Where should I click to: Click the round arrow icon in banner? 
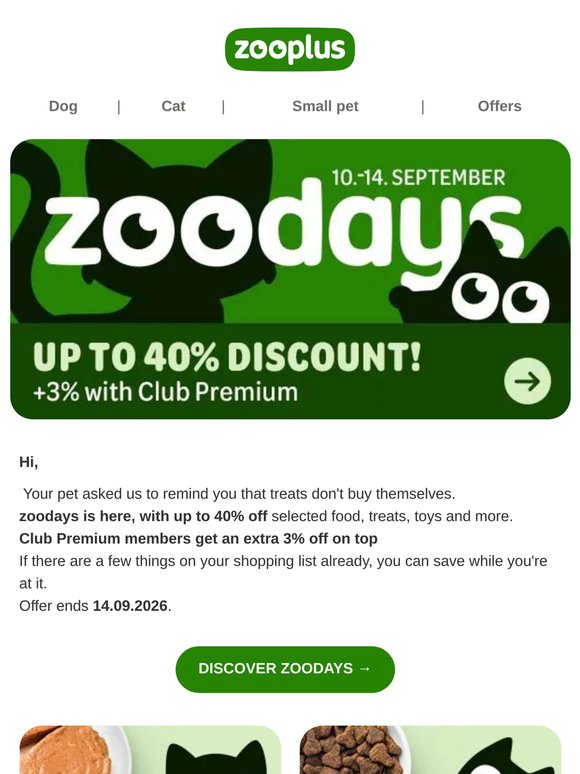click(527, 381)
